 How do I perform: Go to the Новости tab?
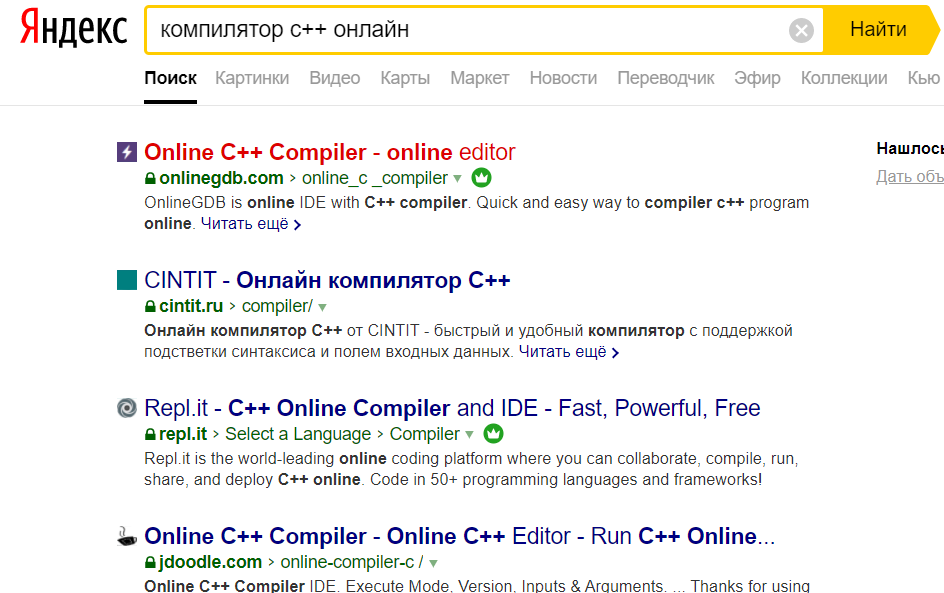tap(564, 78)
